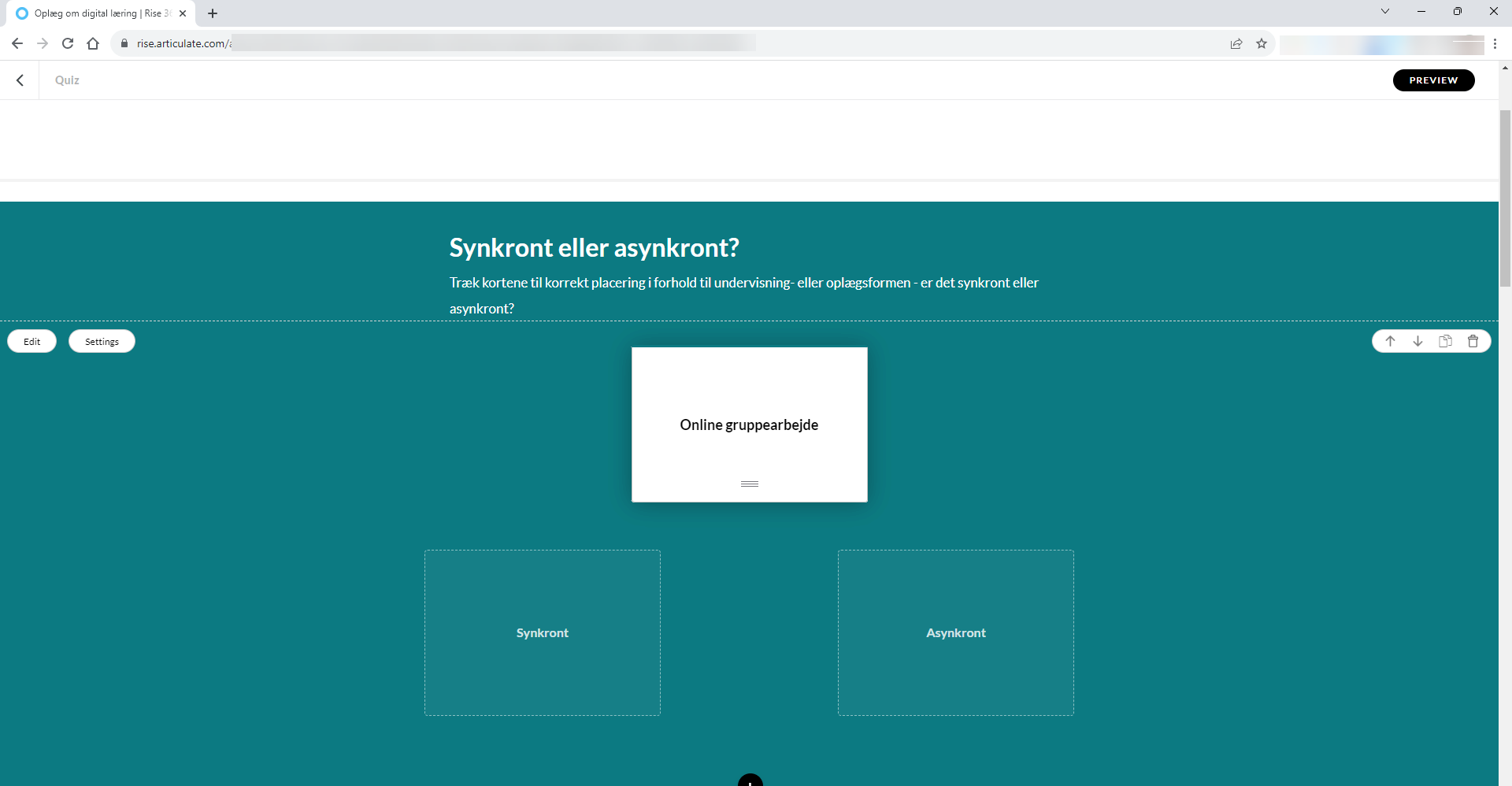The width and height of the screenshot is (1512, 786).
Task: Click the Online gruppearbejde card
Action: tap(749, 425)
